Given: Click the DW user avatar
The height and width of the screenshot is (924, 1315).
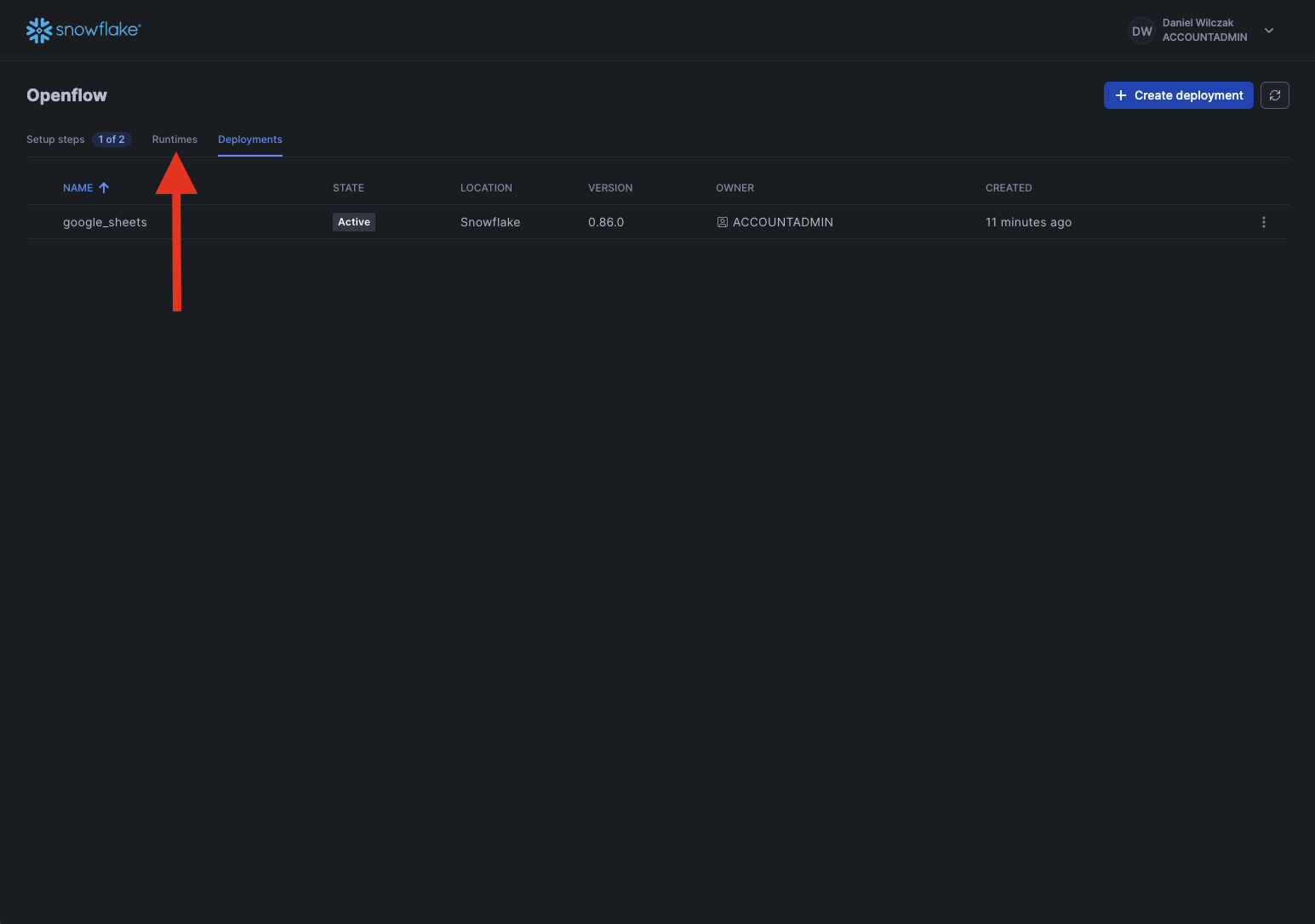Looking at the screenshot, I should tap(1141, 31).
